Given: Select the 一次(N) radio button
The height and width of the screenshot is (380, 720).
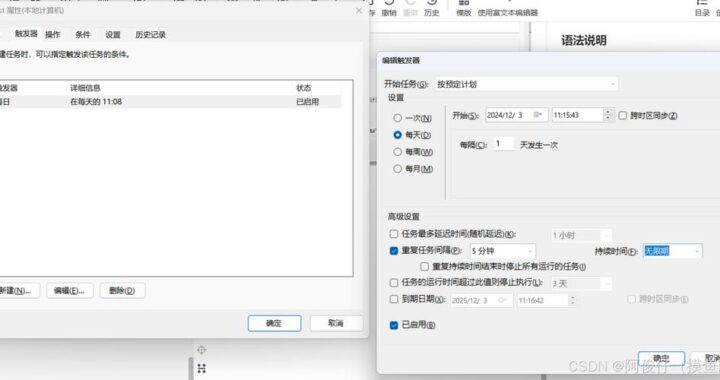Looking at the screenshot, I should point(398,118).
